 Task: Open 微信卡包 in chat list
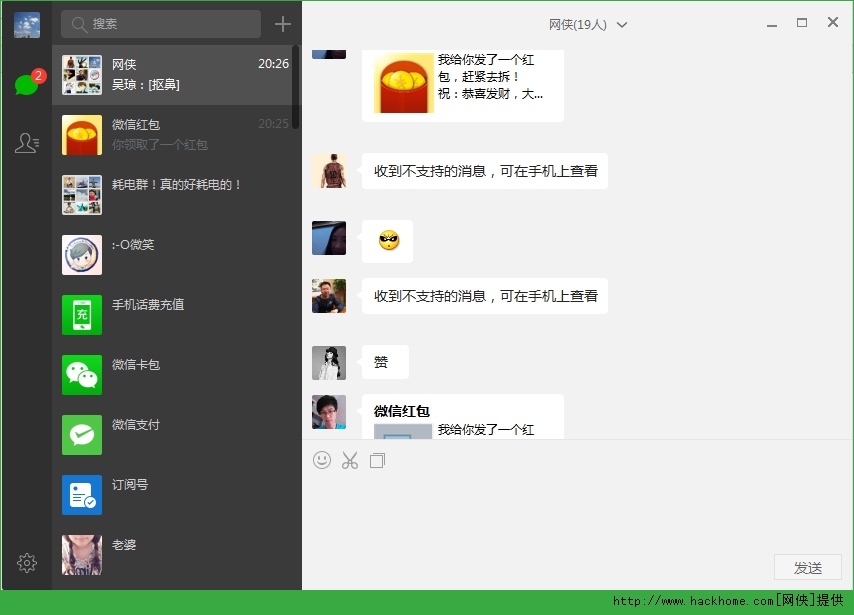(175, 375)
